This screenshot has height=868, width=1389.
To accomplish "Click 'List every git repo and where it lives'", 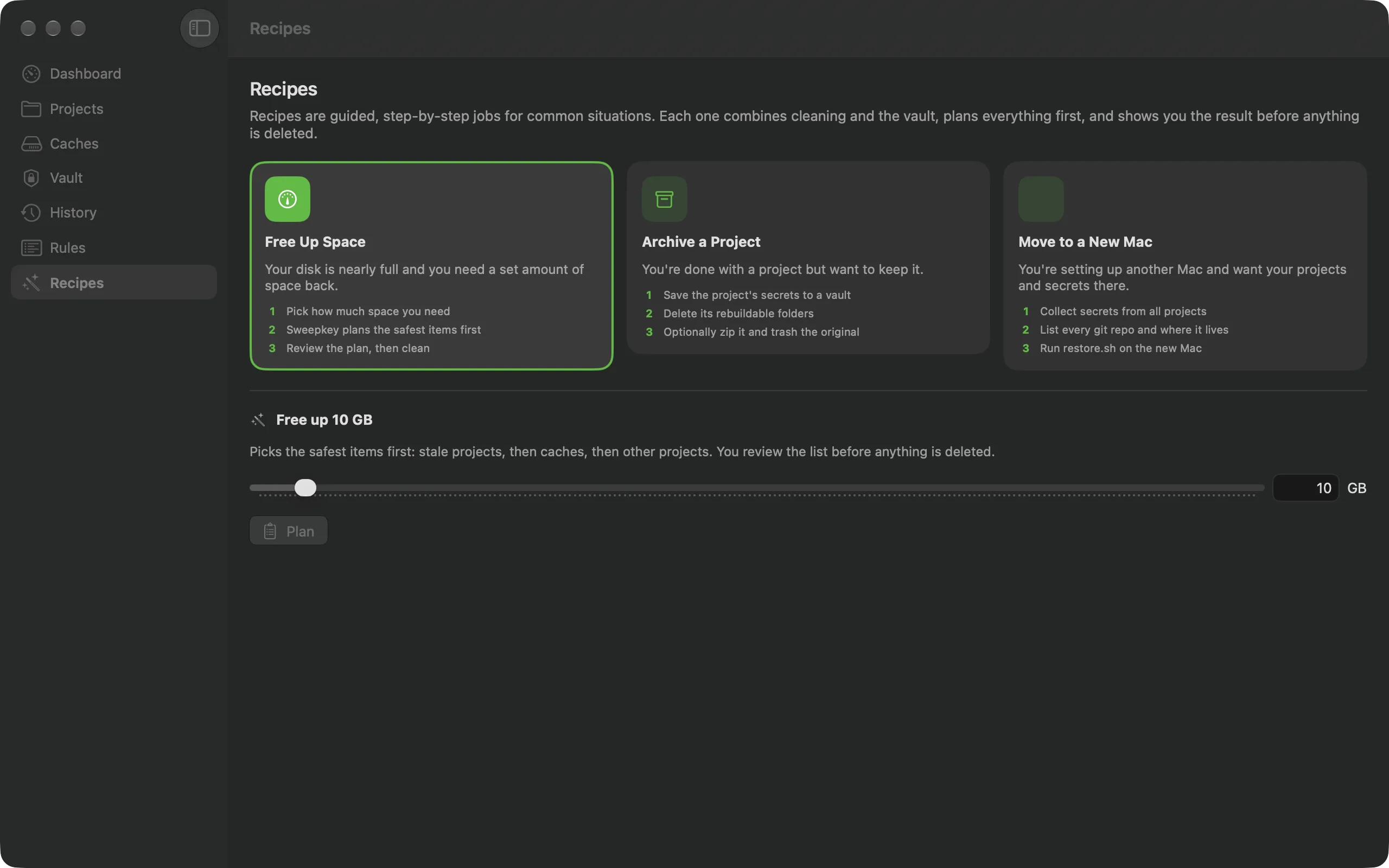I will pyautogui.click(x=1133, y=329).
